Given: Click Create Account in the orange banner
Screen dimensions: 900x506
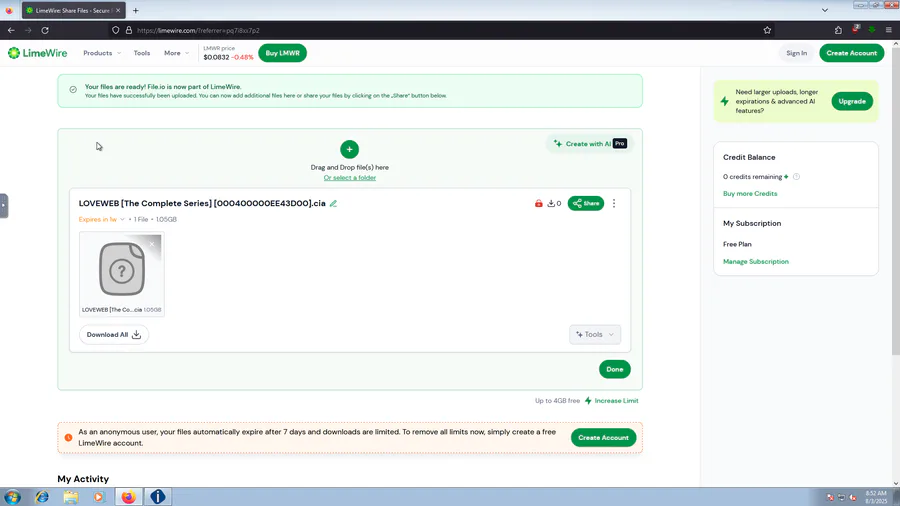Looking at the screenshot, I should click(603, 437).
